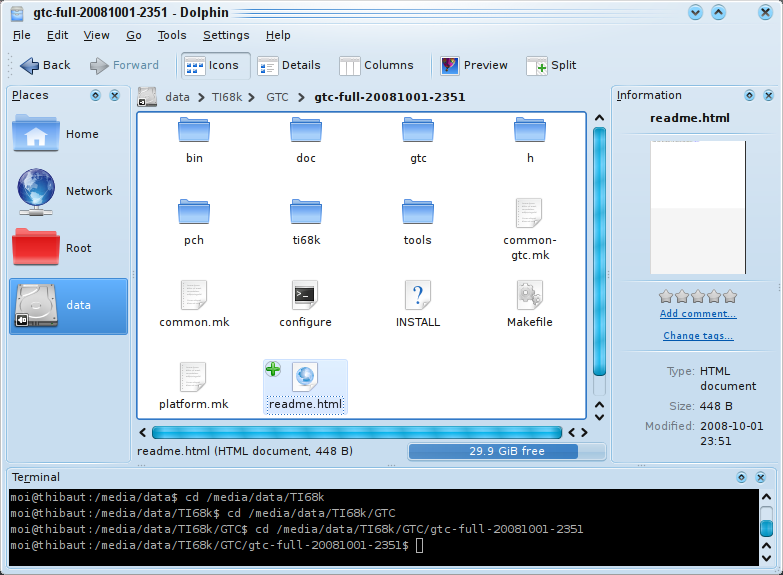Select the tools folder
The width and height of the screenshot is (783, 575).
pos(418,222)
